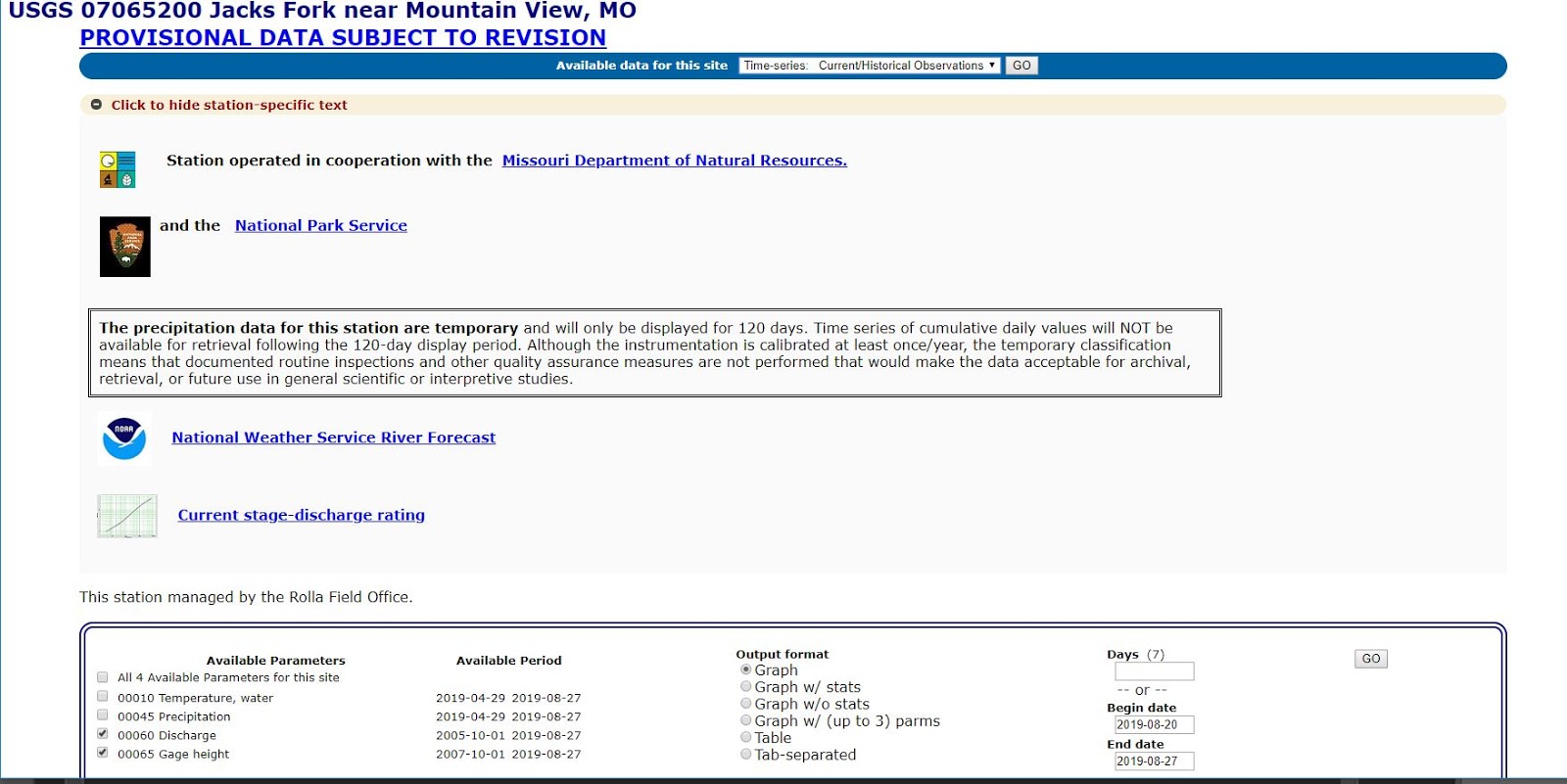
Task: Collapse station-specific text with minus icon
Action: [x=96, y=105]
